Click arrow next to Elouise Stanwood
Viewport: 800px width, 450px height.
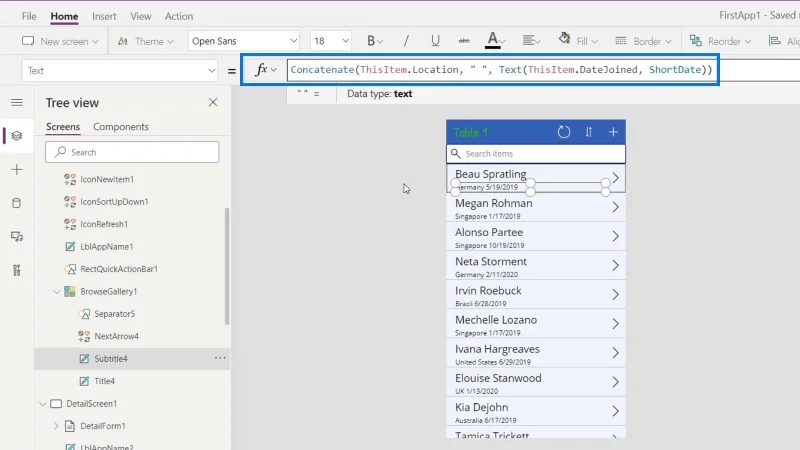tap(615, 382)
